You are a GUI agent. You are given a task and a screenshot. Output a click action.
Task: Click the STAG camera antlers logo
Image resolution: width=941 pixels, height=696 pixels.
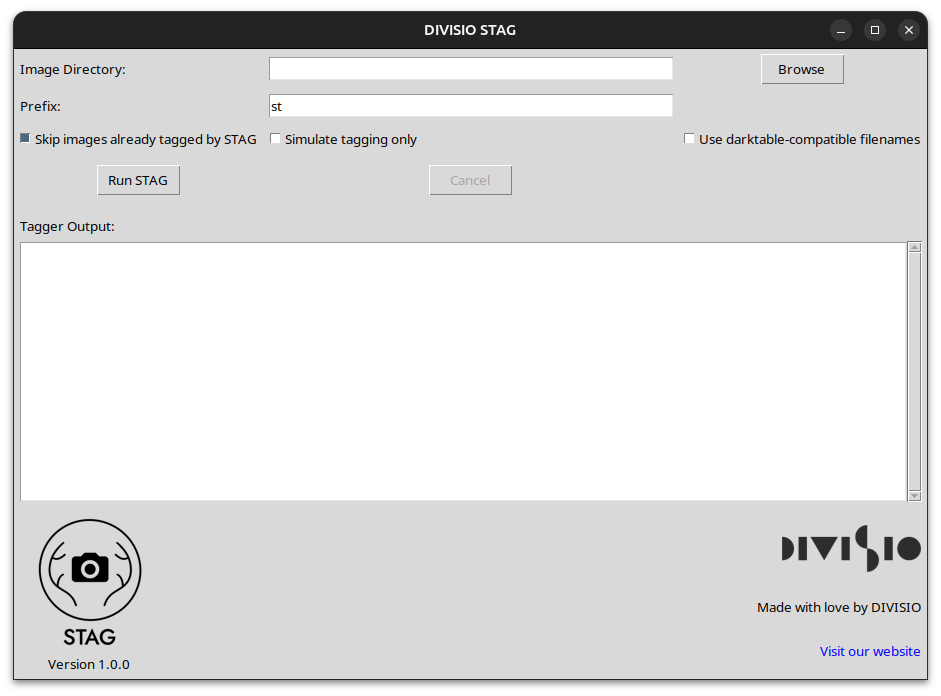click(90, 582)
